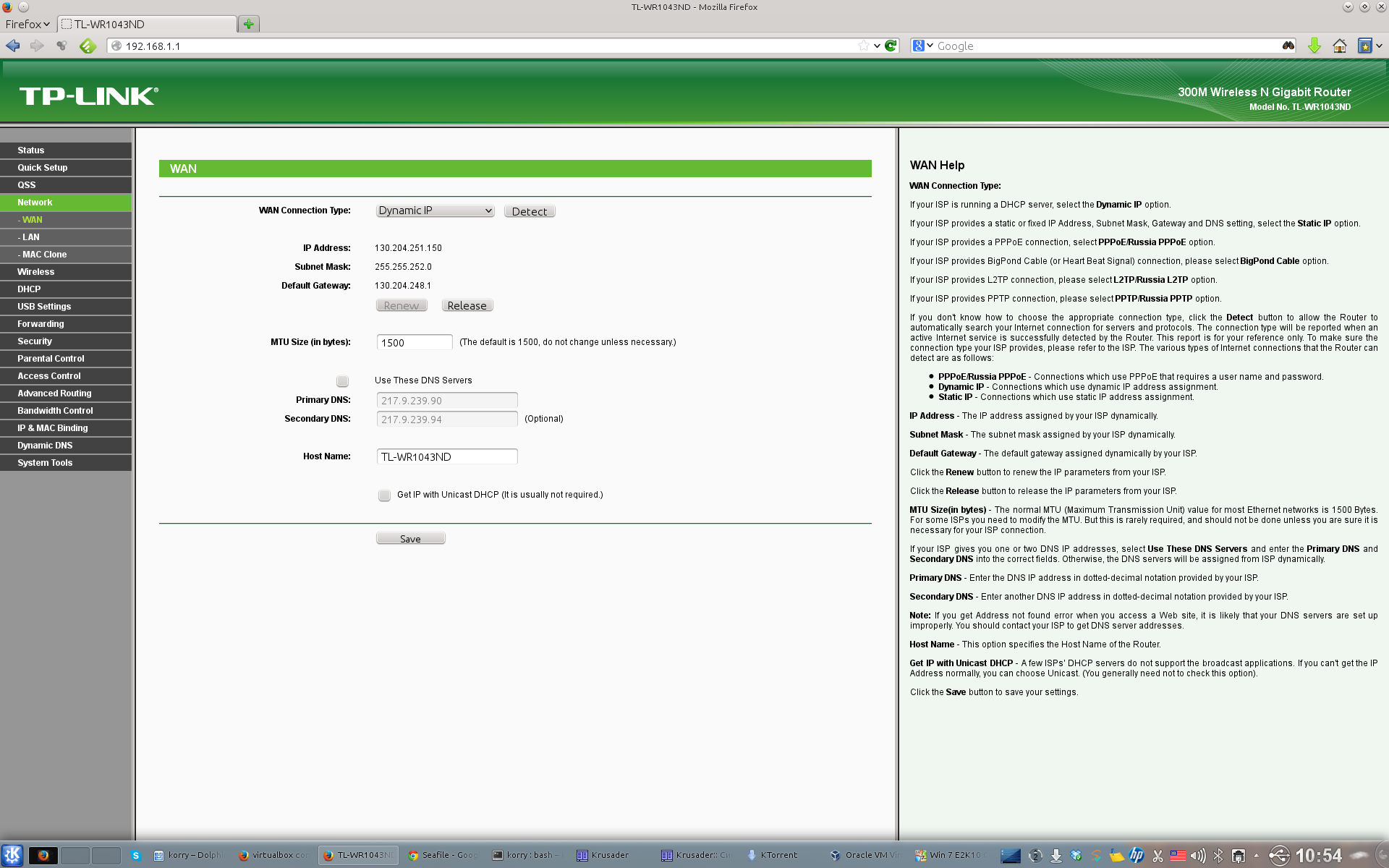Open the downloads green arrow icon

point(1314,46)
